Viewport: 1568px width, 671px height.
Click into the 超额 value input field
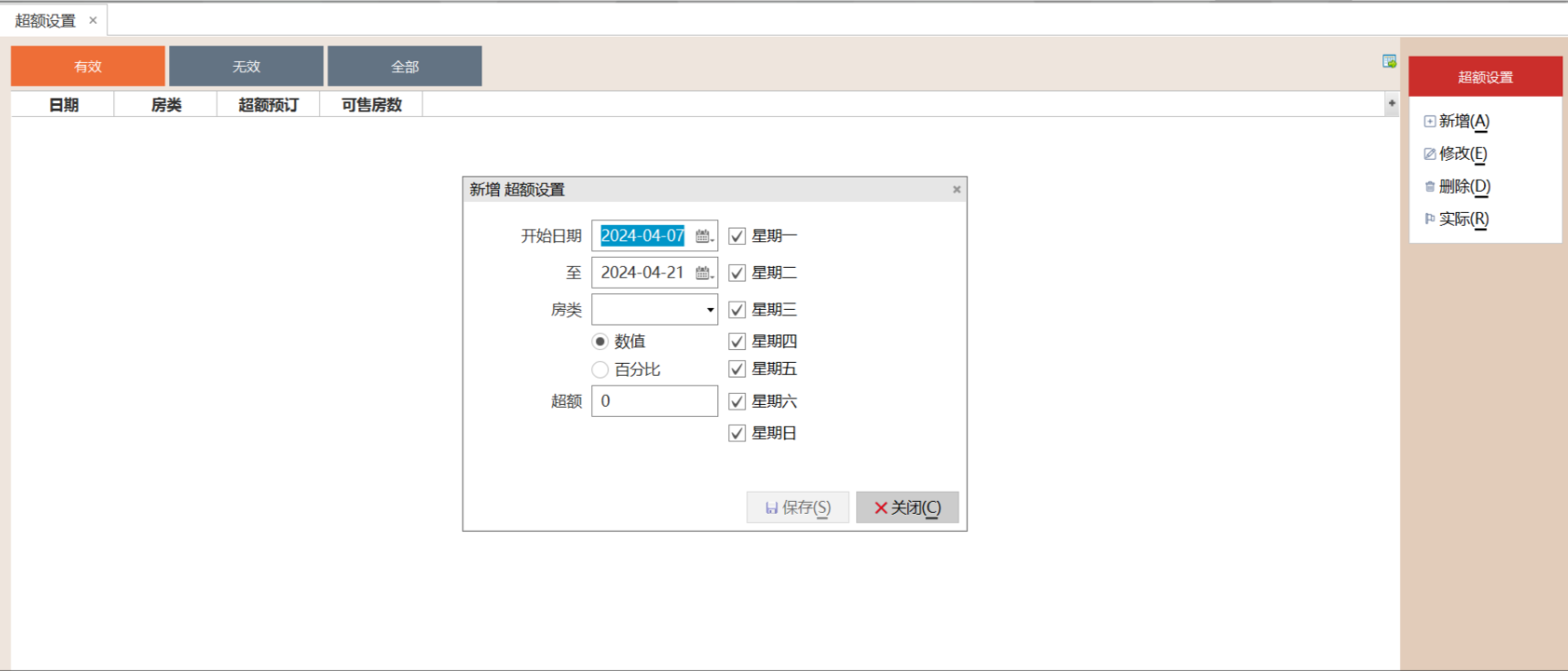(x=654, y=401)
